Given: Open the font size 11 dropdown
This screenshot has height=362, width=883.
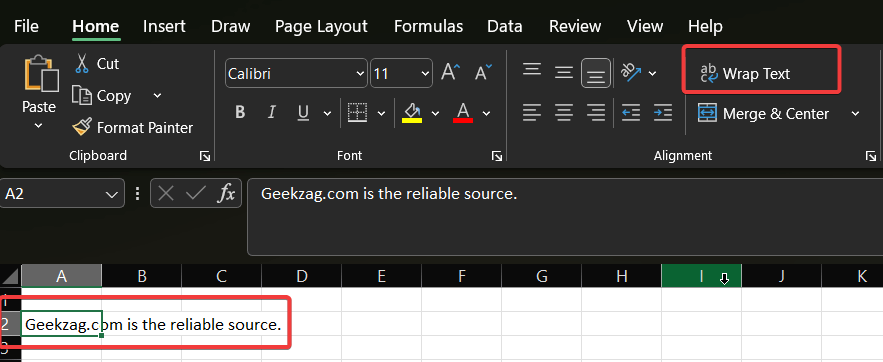Looking at the screenshot, I should pos(425,74).
